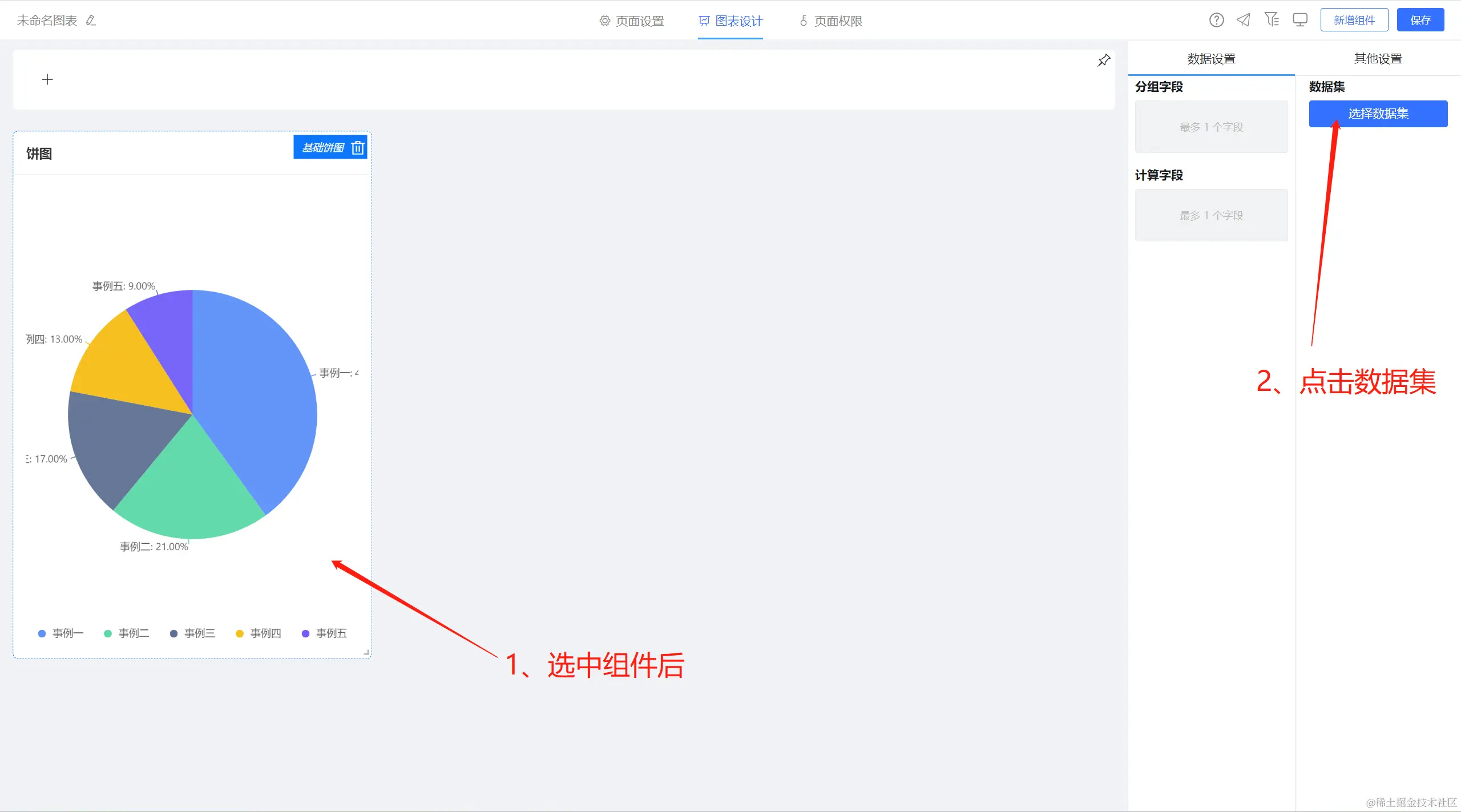1461x812 pixels.
Task: Open the help question mark icon
Action: 1216,21
